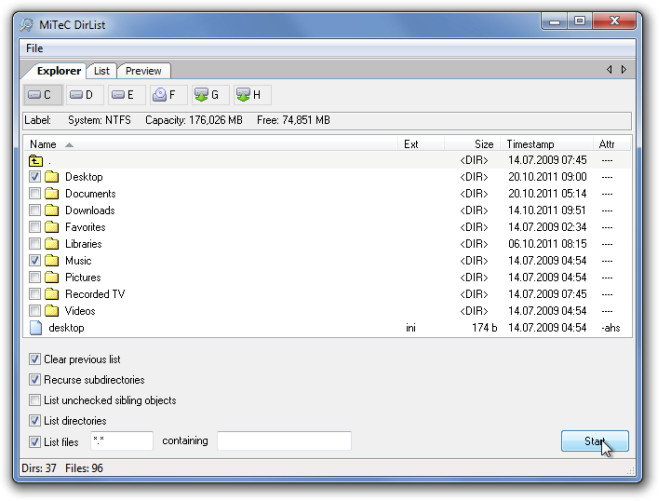Viewport: 660px width, 501px height.
Task: Disable Recurse subdirectories option
Action: (35, 380)
